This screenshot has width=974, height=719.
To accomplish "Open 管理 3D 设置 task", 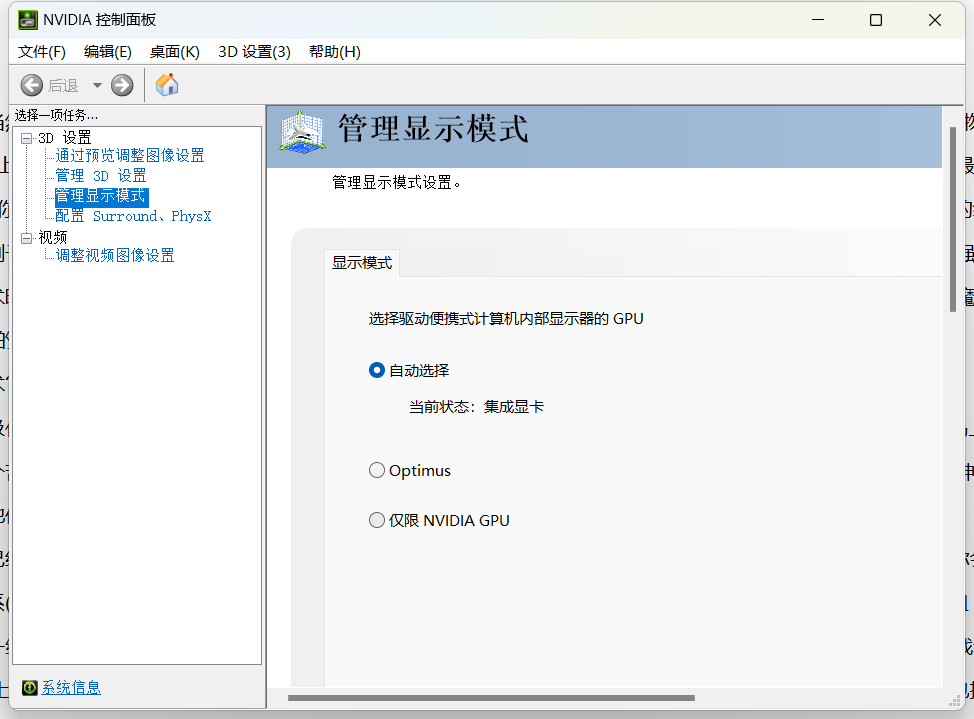I will click(101, 176).
